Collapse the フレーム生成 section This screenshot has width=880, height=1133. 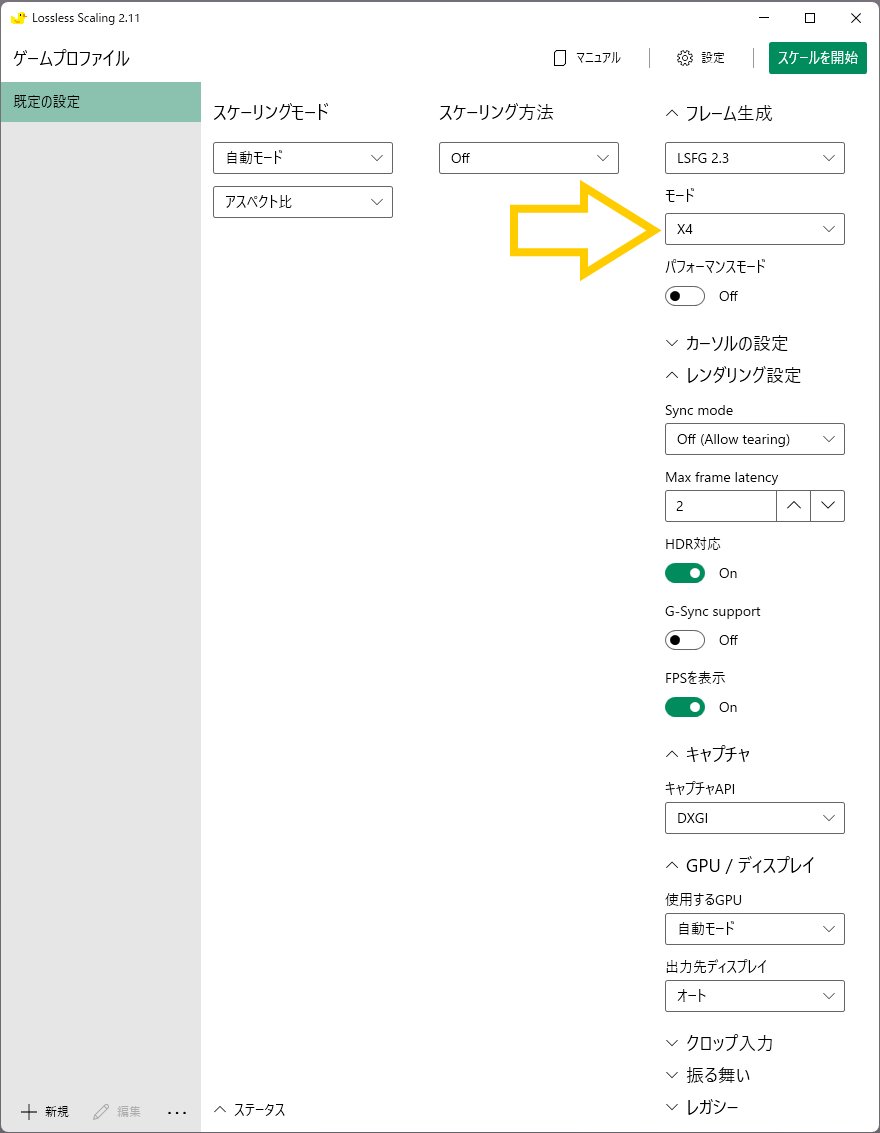pos(718,113)
